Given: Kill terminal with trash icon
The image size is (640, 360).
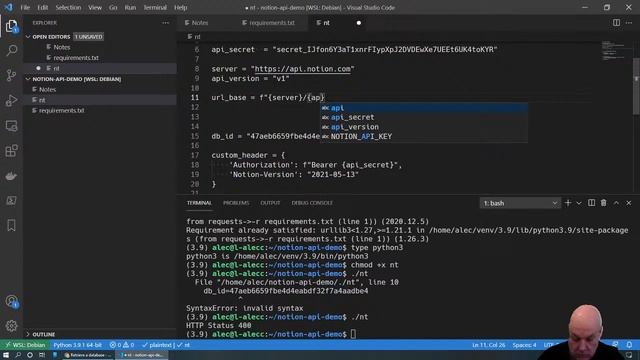Looking at the screenshot, I should (604, 203).
